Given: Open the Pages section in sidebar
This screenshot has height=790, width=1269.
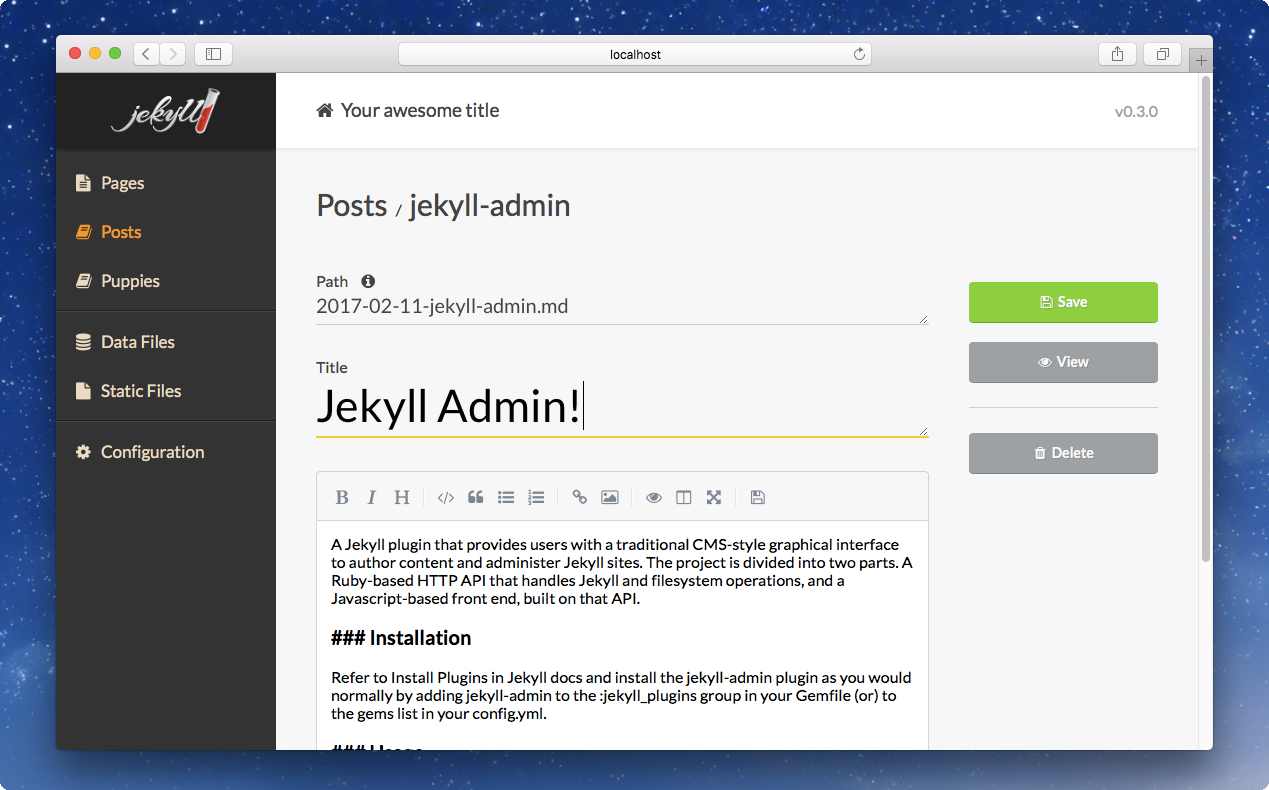Looking at the screenshot, I should pos(122,183).
